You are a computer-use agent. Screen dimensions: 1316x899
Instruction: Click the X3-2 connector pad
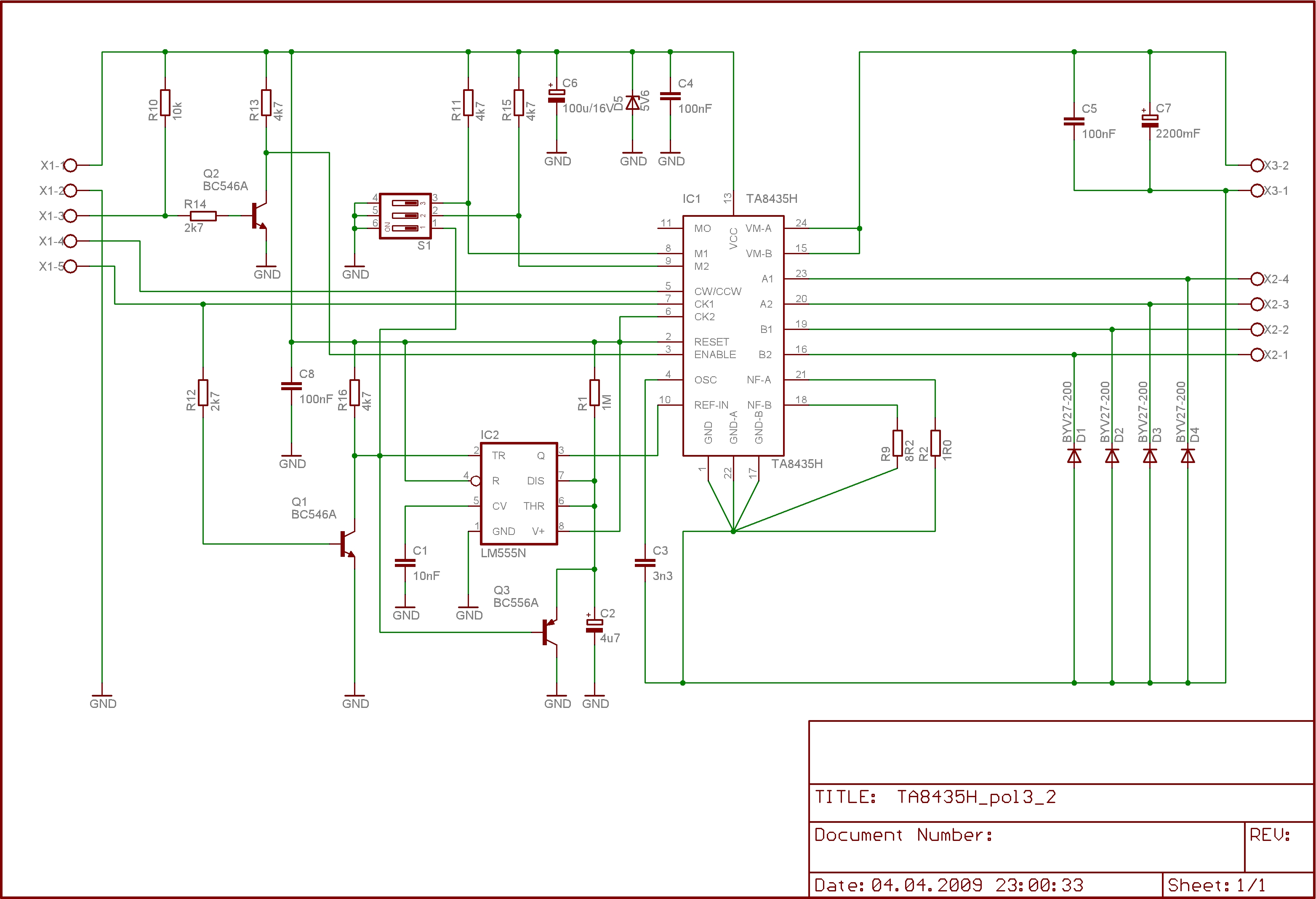point(1257,165)
